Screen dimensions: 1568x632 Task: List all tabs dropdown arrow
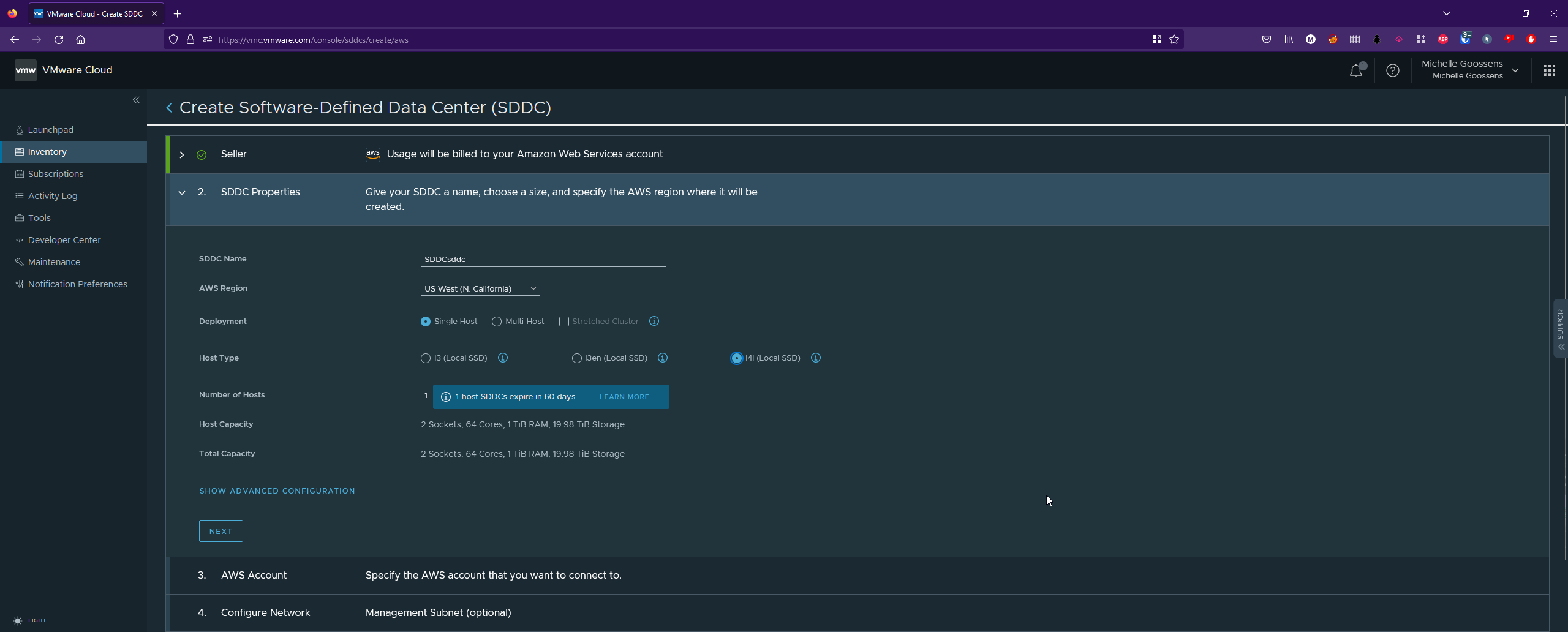click(1447, 13)
